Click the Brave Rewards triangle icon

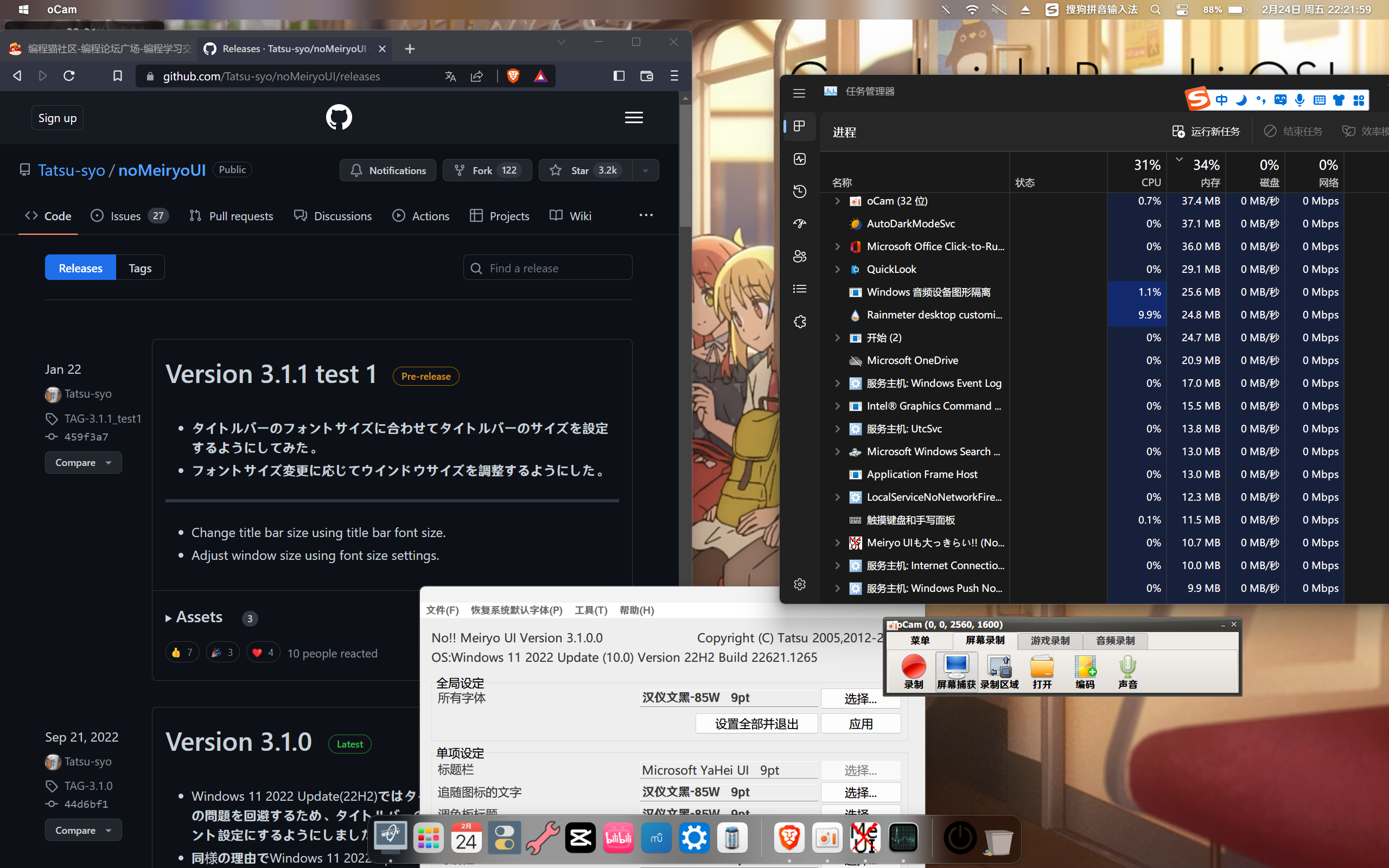coord(540,76)
